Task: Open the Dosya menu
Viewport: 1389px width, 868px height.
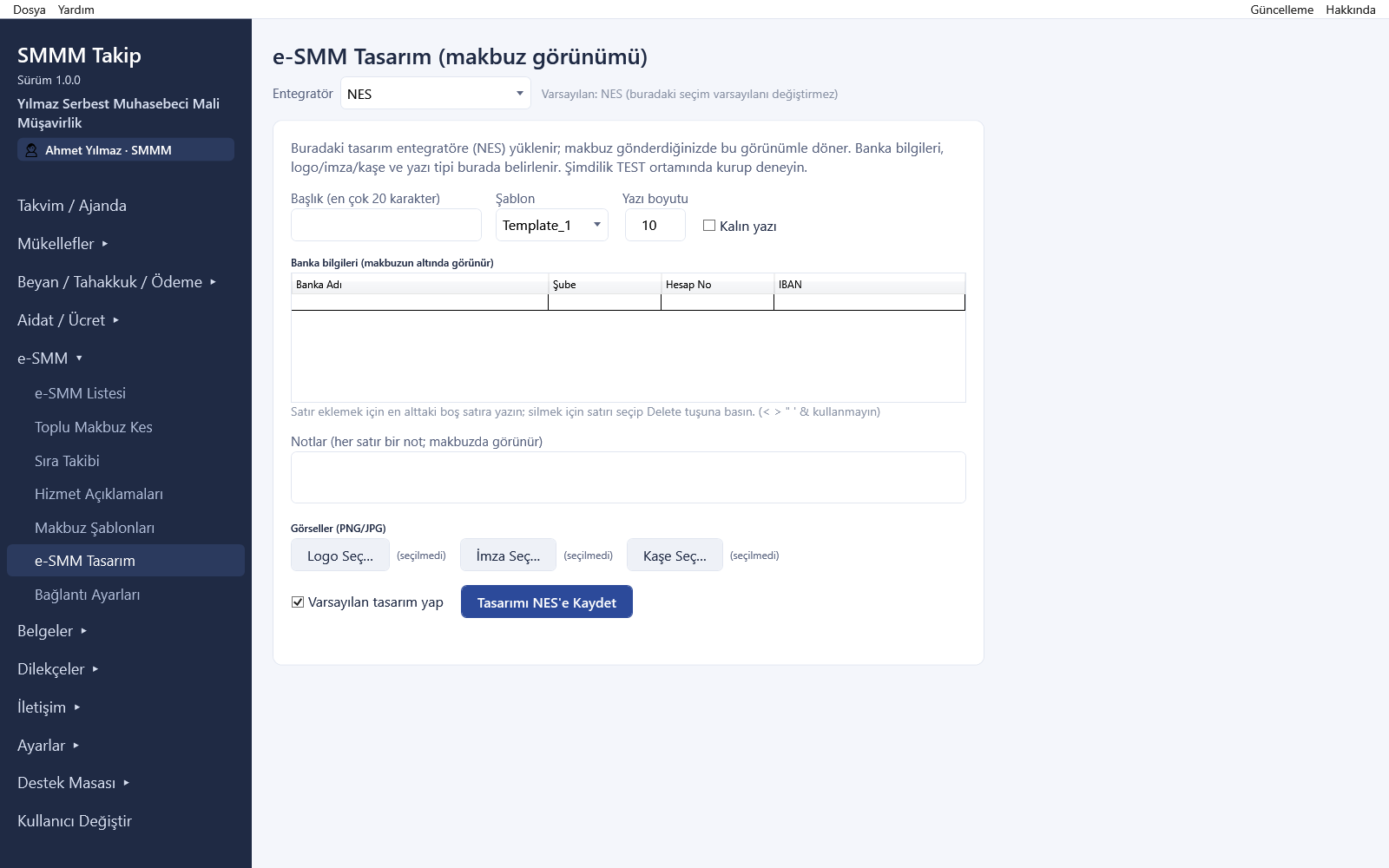Action: pos(30,10)
